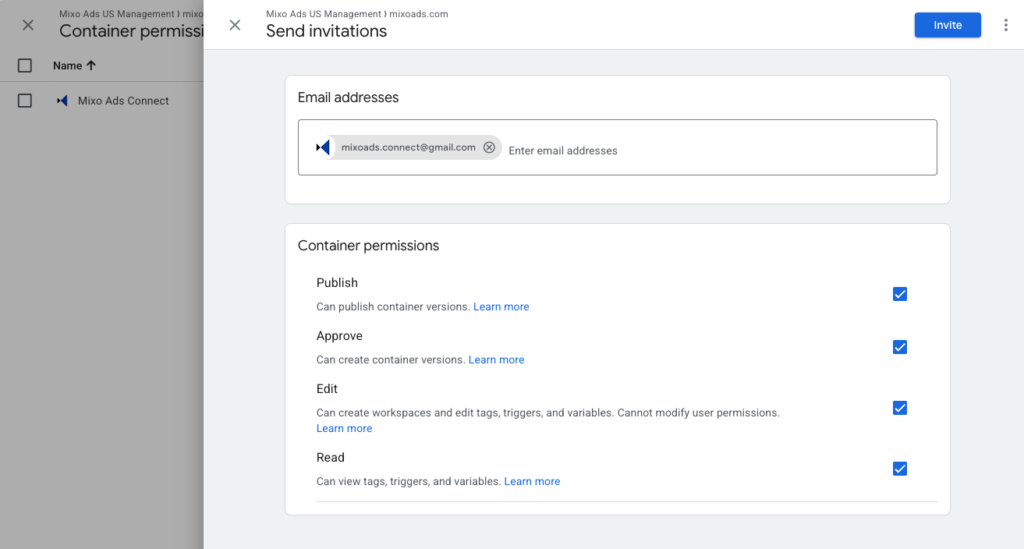Click the Mixo logo in email chip

[323, 148]
